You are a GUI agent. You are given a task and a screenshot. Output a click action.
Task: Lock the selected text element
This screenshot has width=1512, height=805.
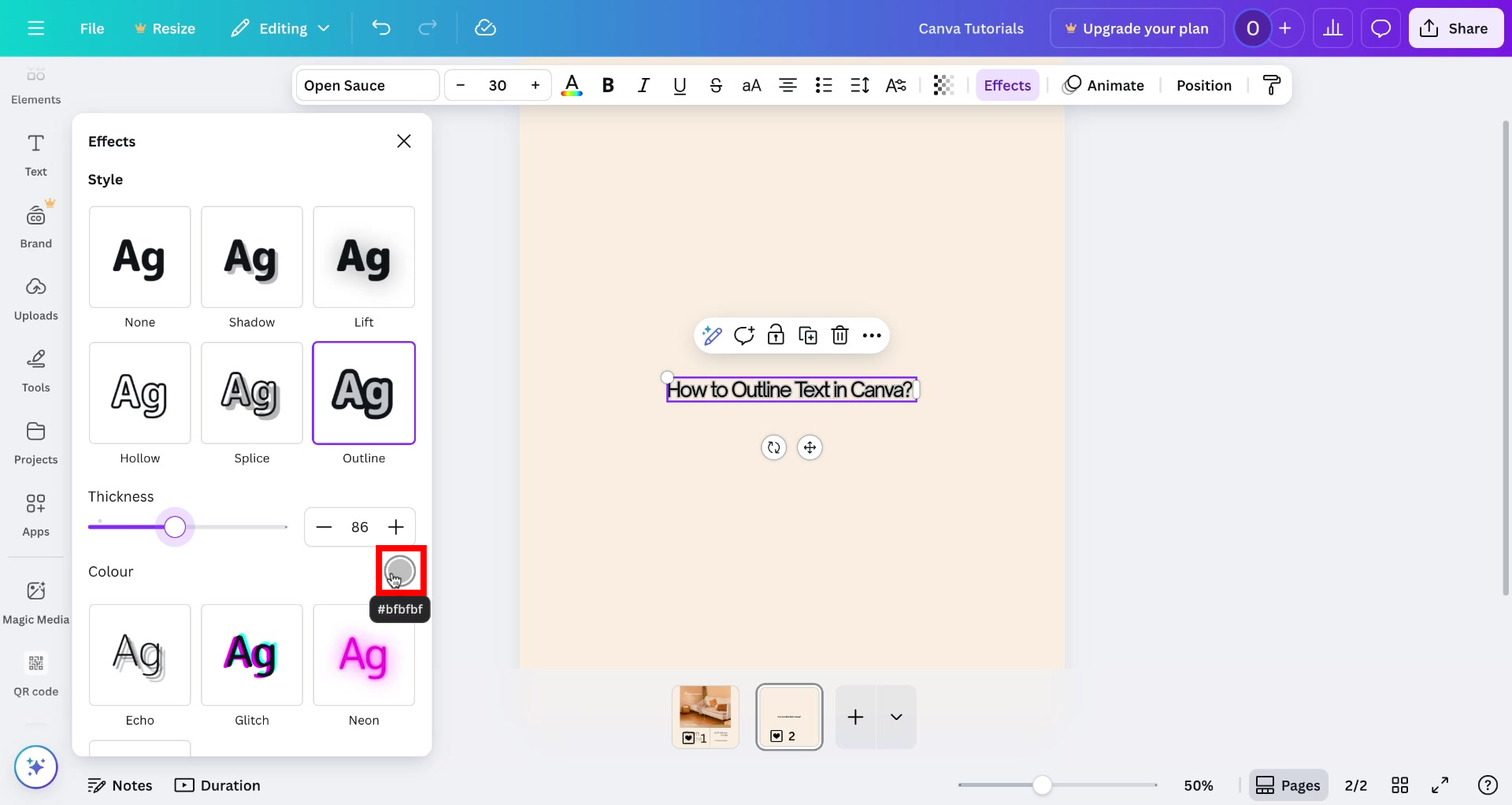click(776, 335)
